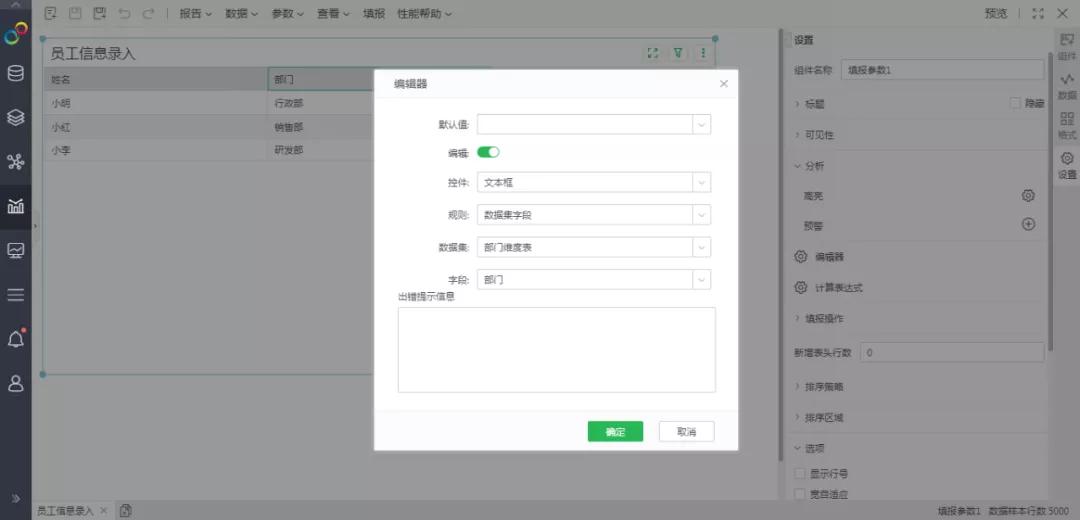Open the notifications bell icon
Screen dimensions: 1080x520
15,339
